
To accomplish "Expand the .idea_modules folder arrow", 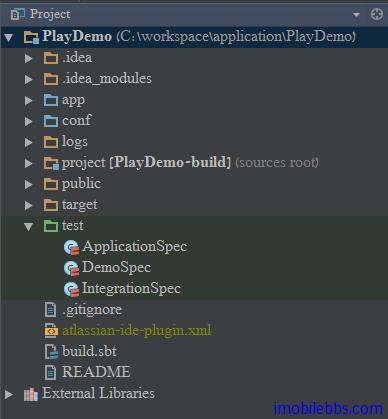I will tap(29, 79).
